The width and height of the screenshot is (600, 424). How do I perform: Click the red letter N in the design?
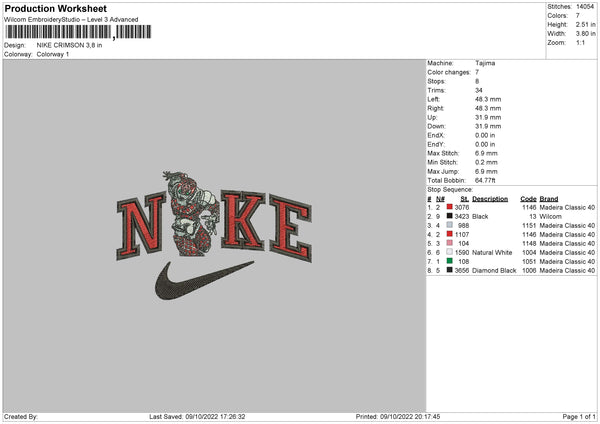[x=141, y=226]
